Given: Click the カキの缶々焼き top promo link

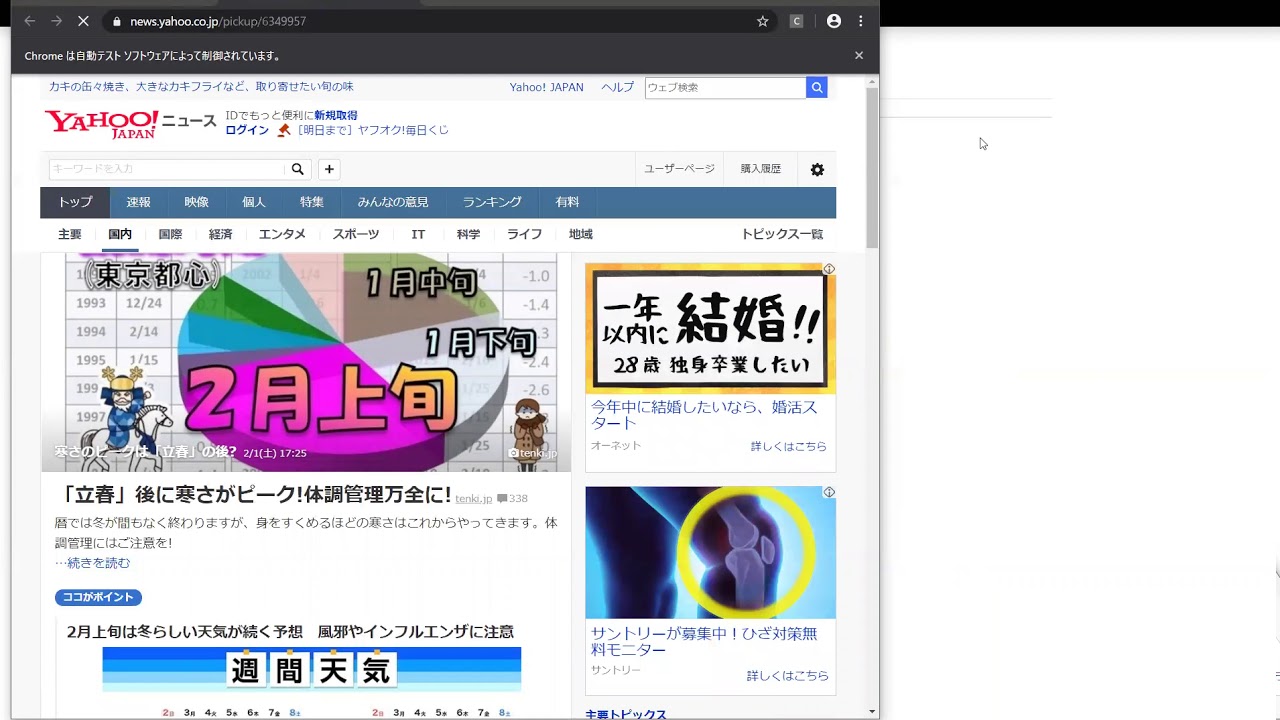Looking at the screenshot, I should [201, 87].
